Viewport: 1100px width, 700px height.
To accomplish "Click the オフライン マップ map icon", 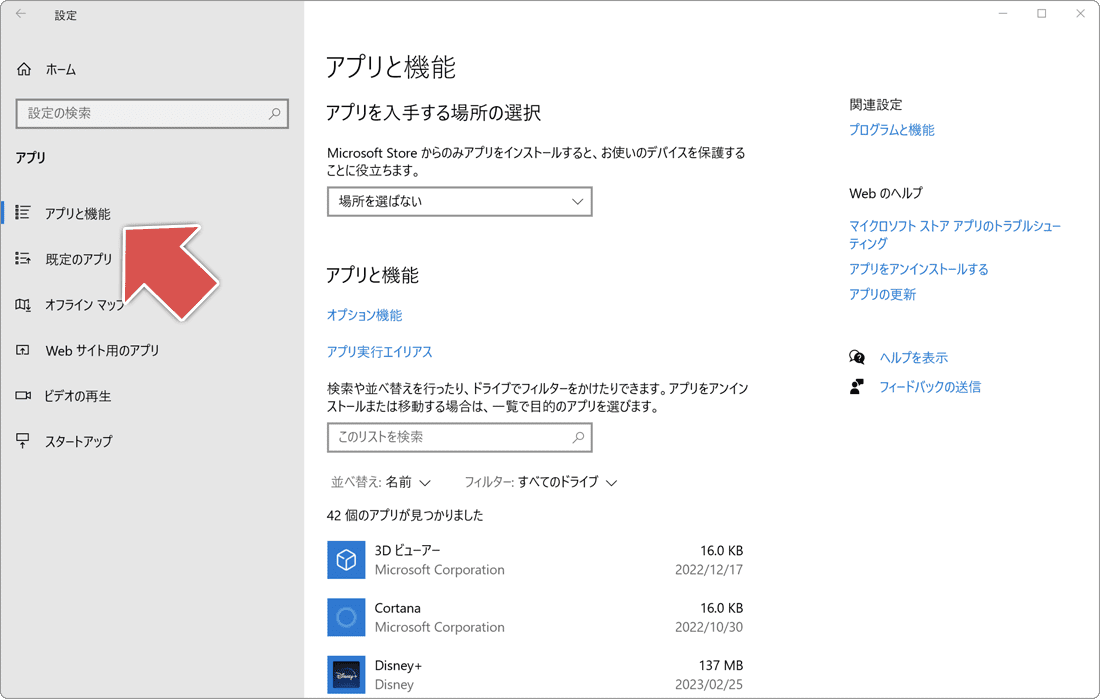I will point(22,304).
